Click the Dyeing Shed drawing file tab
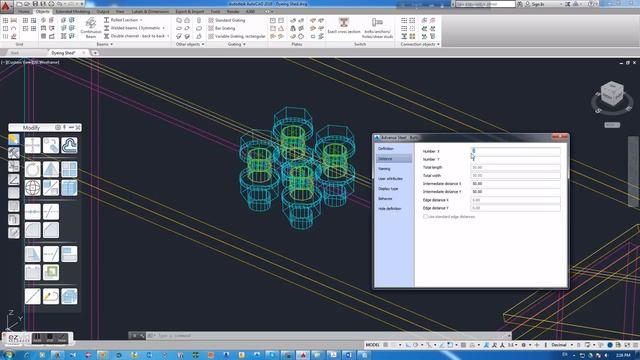The width and height of the screenshot is (640, 360). pyautogui.click(x=64, y=53)
